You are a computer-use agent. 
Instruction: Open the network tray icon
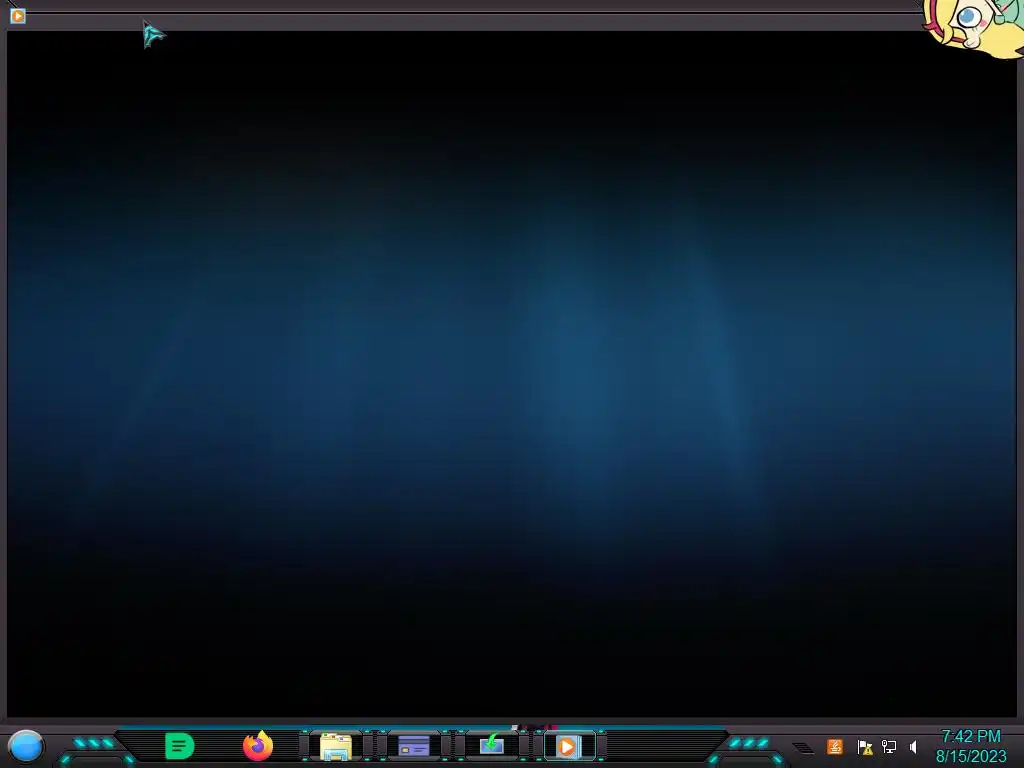(889, 746)
